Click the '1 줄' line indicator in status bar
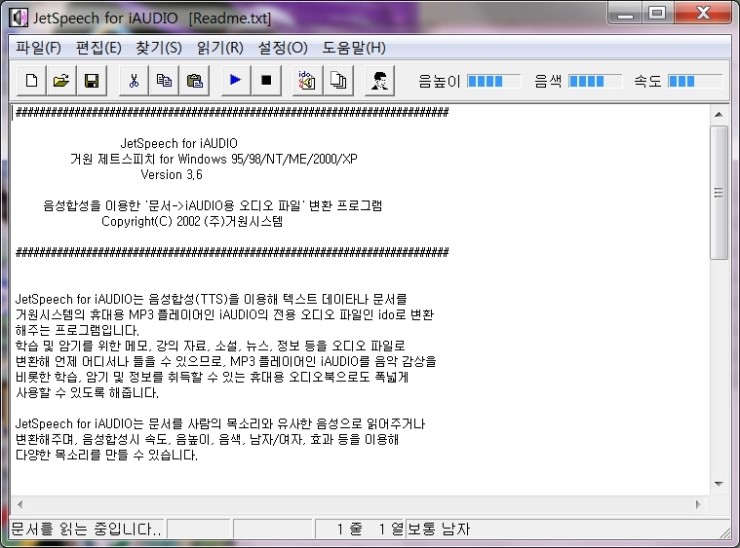Screen dimensions: 740x548 click(350, 529)
